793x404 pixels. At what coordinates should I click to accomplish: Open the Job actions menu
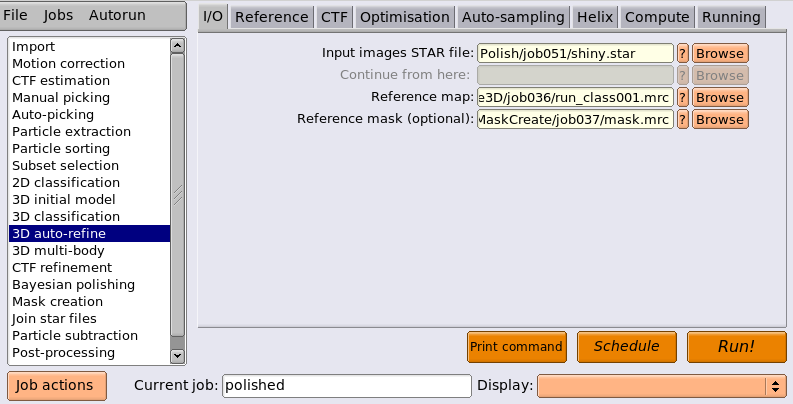pyautogui.click(x=57, y=386)
